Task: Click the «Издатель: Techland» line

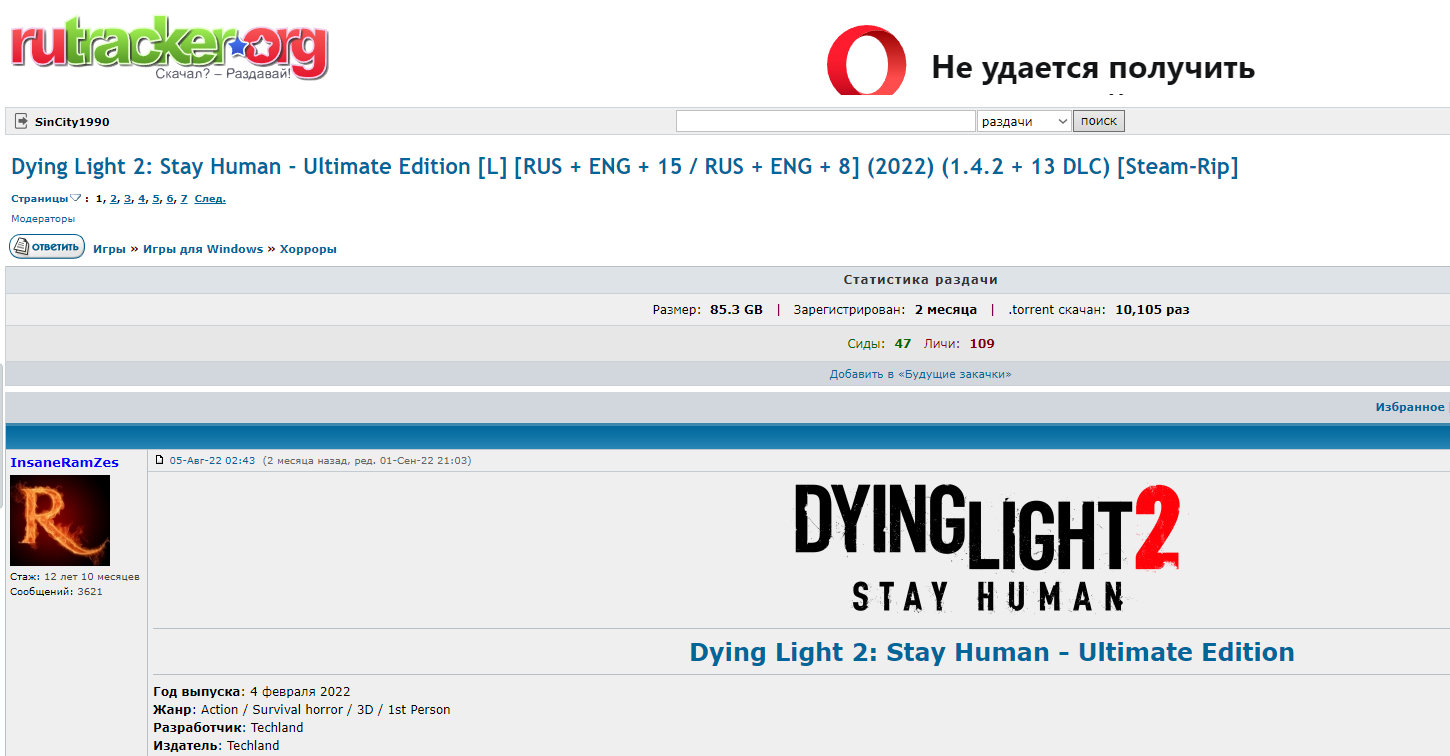Action: pos(216,746)
